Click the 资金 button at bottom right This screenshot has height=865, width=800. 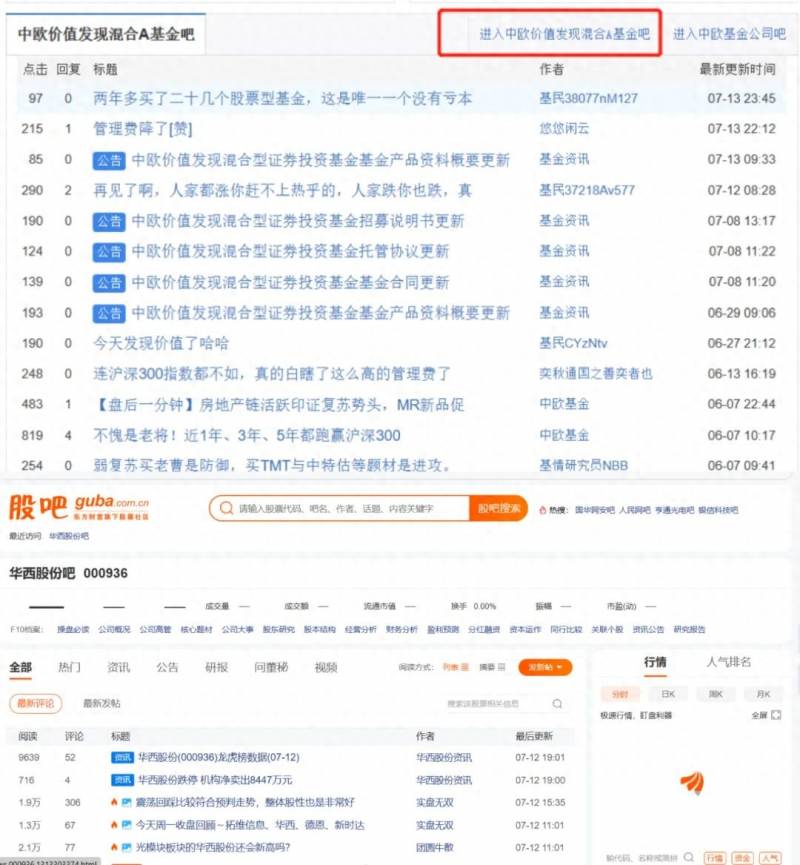coord(743,858)
